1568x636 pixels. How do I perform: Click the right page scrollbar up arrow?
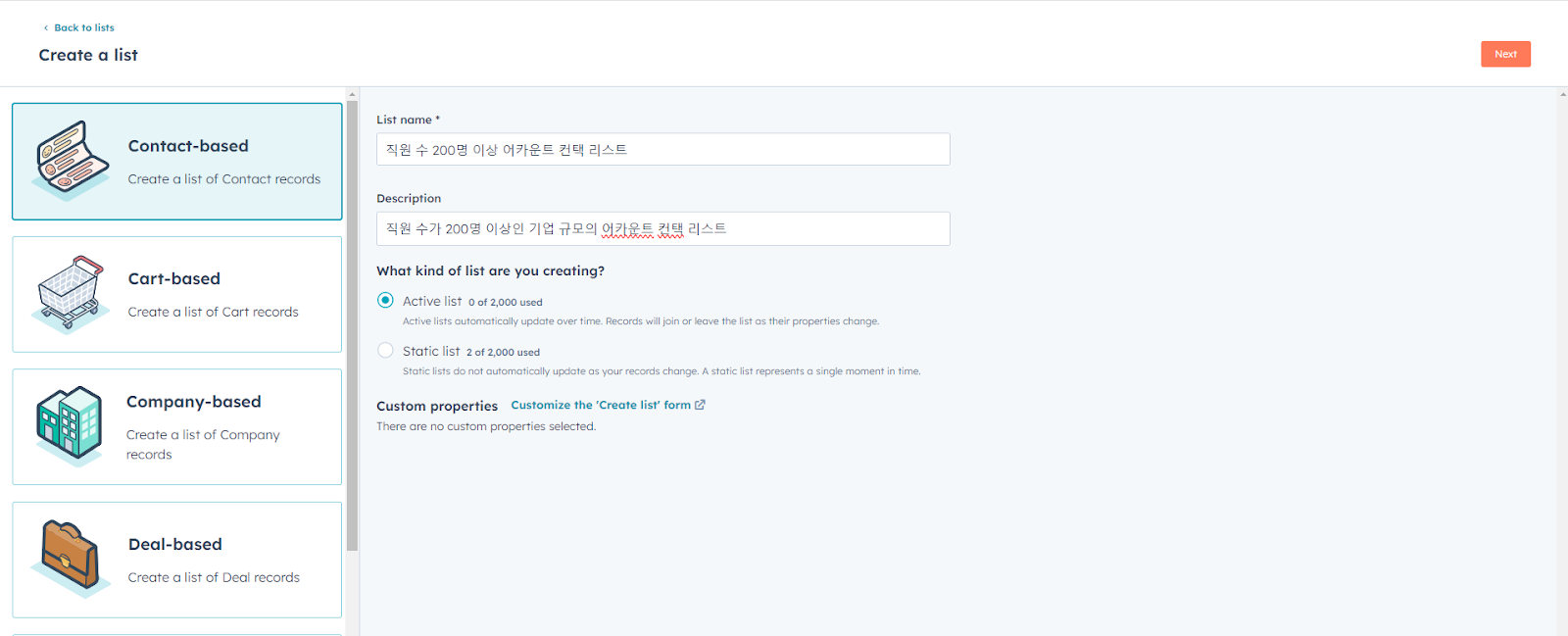tap(1562, 95)
